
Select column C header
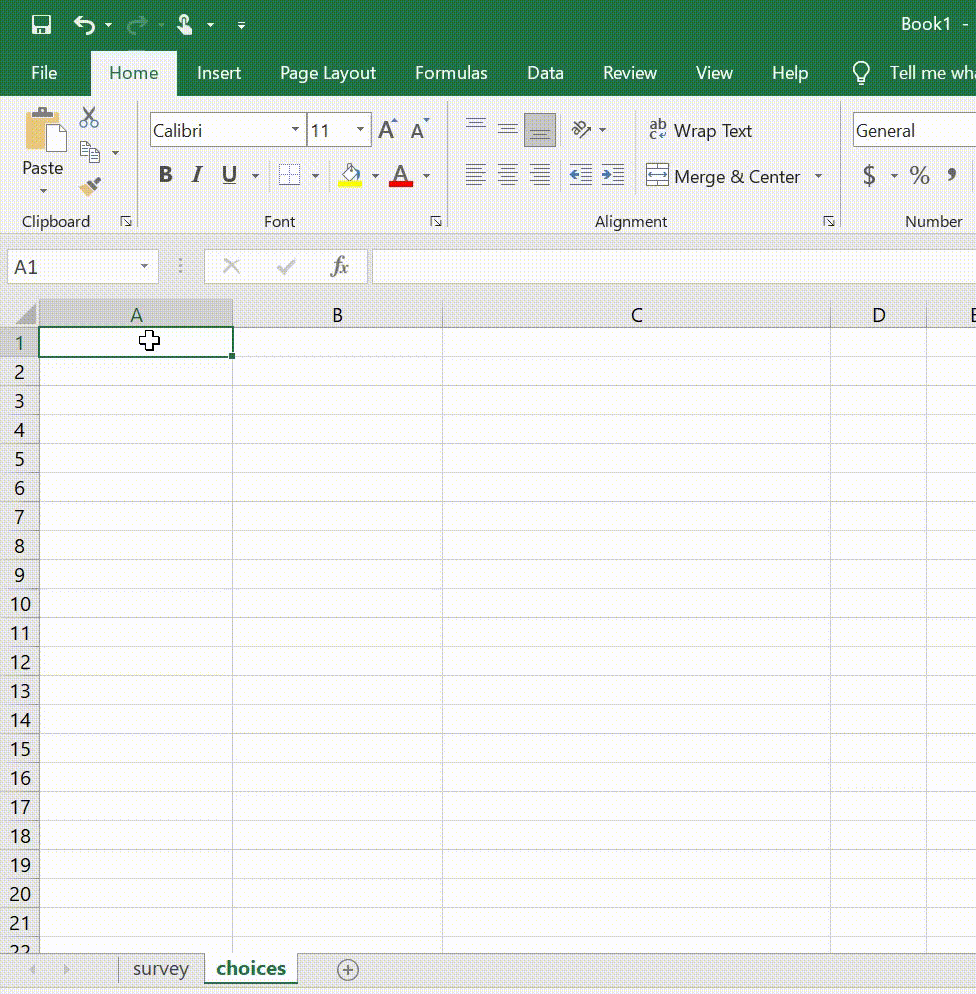(x=636, y=314)
